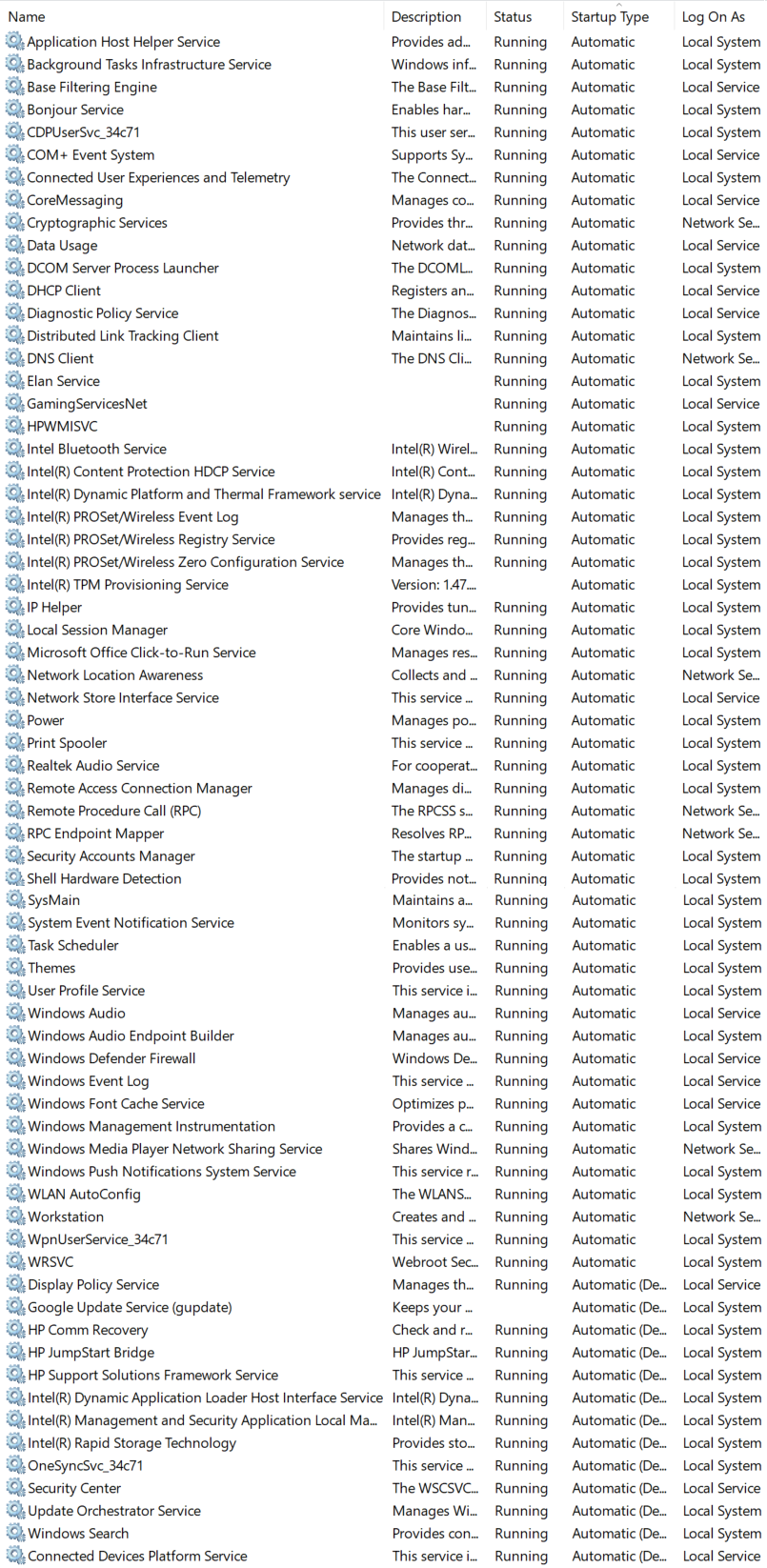Screen dimensions: 767x1568
Task: Click the gear icon next to DNS Client
Action: (14, 358)
